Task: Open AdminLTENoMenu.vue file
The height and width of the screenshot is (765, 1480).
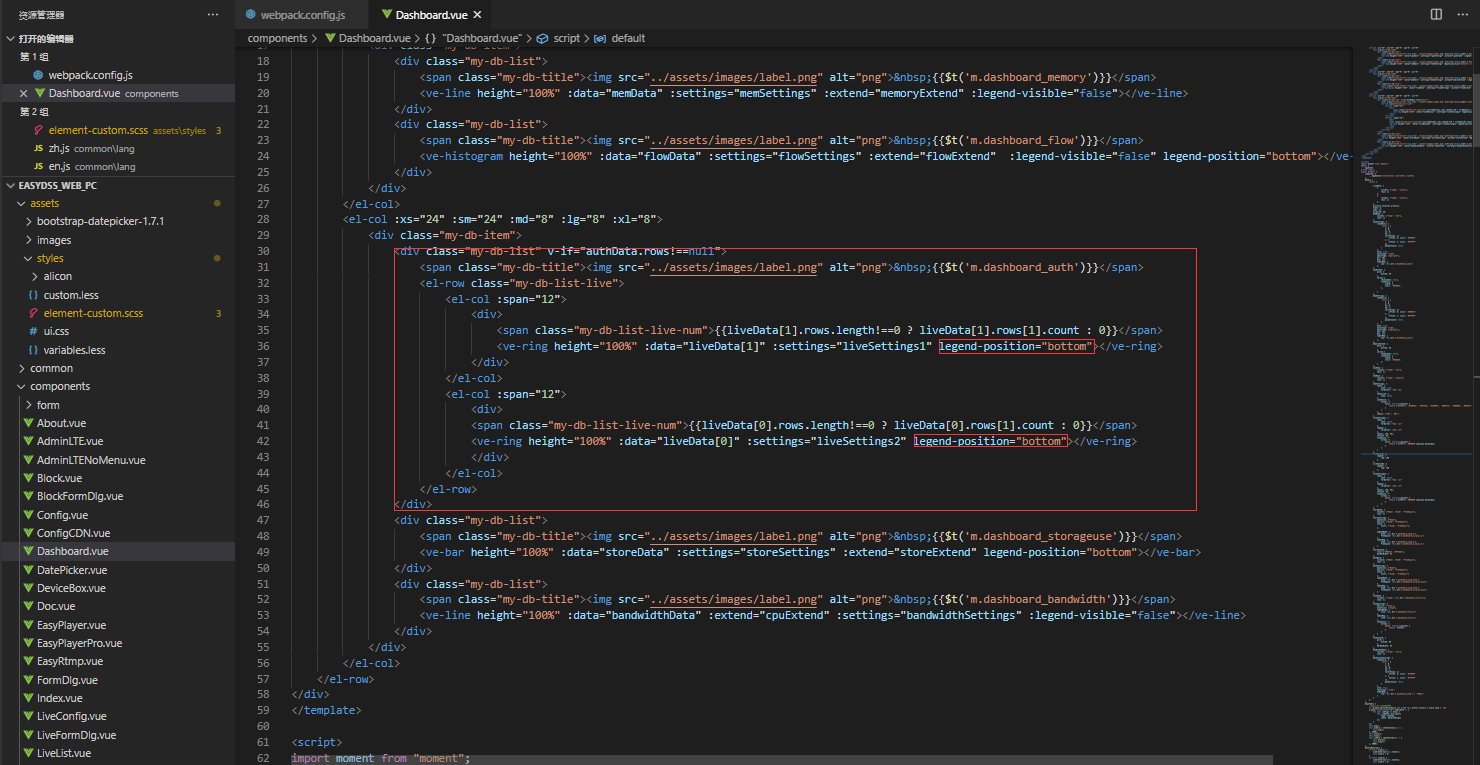Action: pyautogui.click(x=118, y=460)
